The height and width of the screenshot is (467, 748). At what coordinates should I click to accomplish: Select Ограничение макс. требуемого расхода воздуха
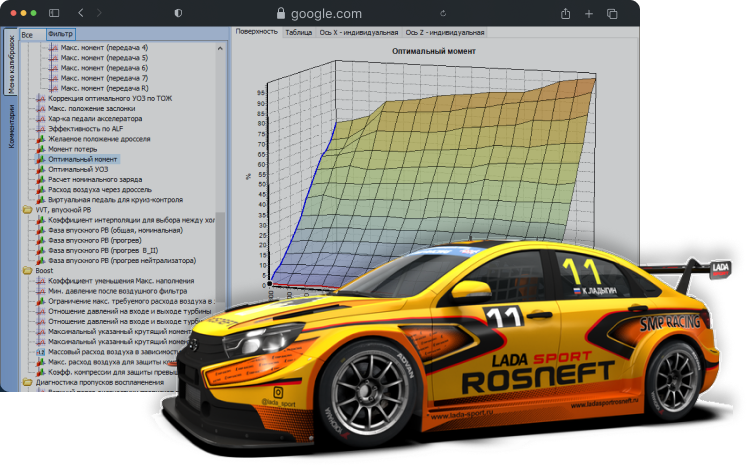click(131, 301)
